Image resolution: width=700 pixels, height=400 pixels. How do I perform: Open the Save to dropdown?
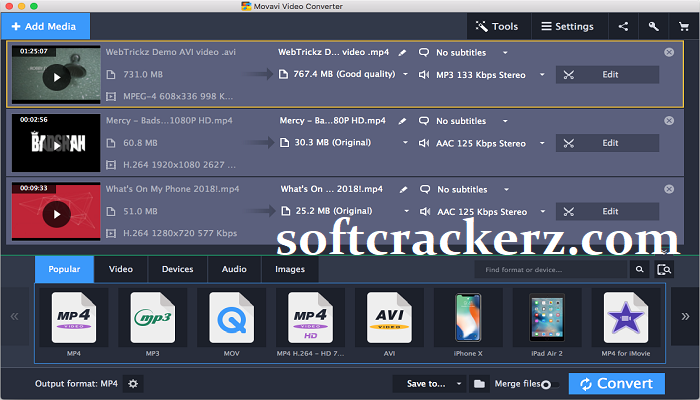point(430,383)
